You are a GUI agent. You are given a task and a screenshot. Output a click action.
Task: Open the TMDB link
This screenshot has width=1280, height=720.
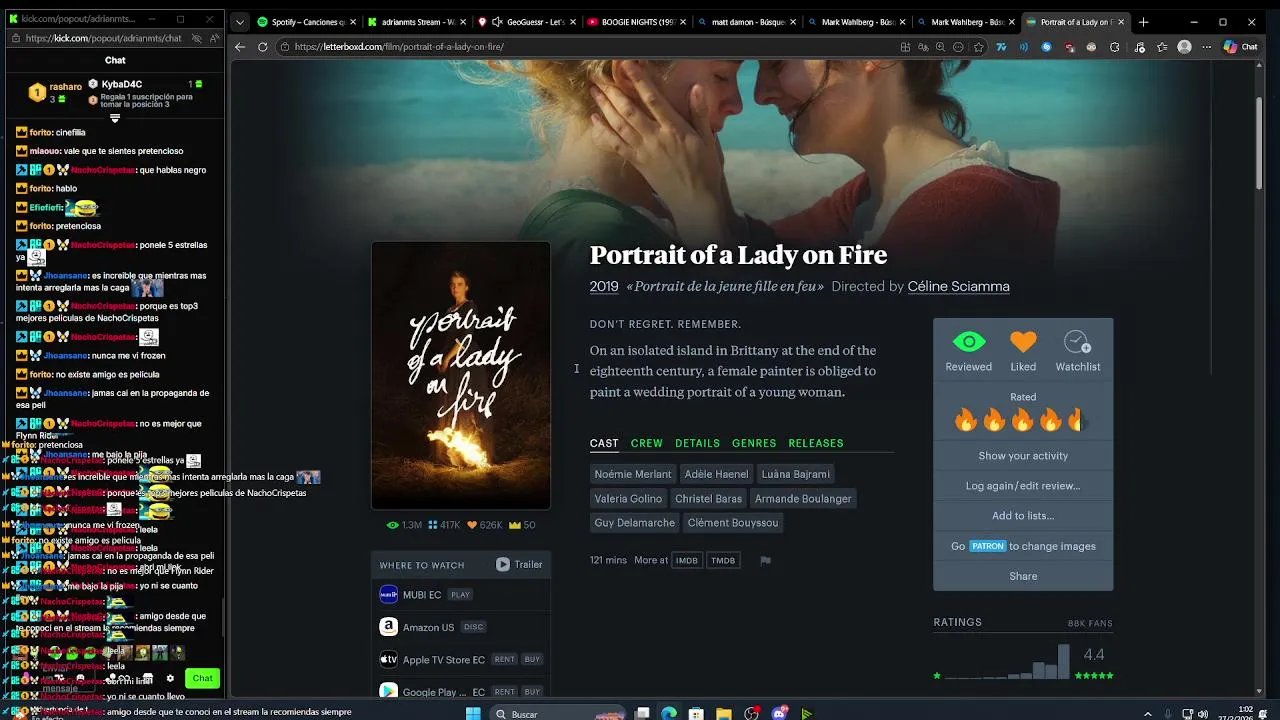(723, 560)
